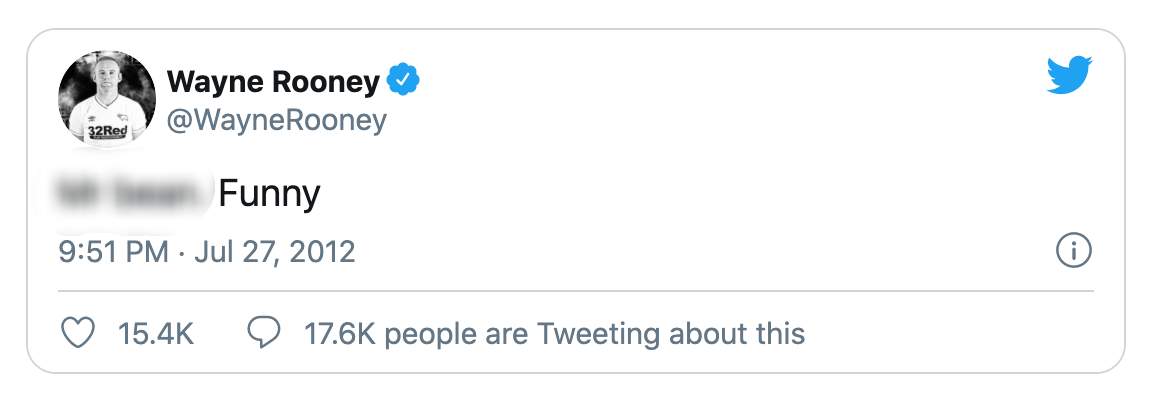Image resolution: width=1158 pixels, height=412 pixels.
Task: Open "people are Tweeting about this" link
Action: coord(595,333)
